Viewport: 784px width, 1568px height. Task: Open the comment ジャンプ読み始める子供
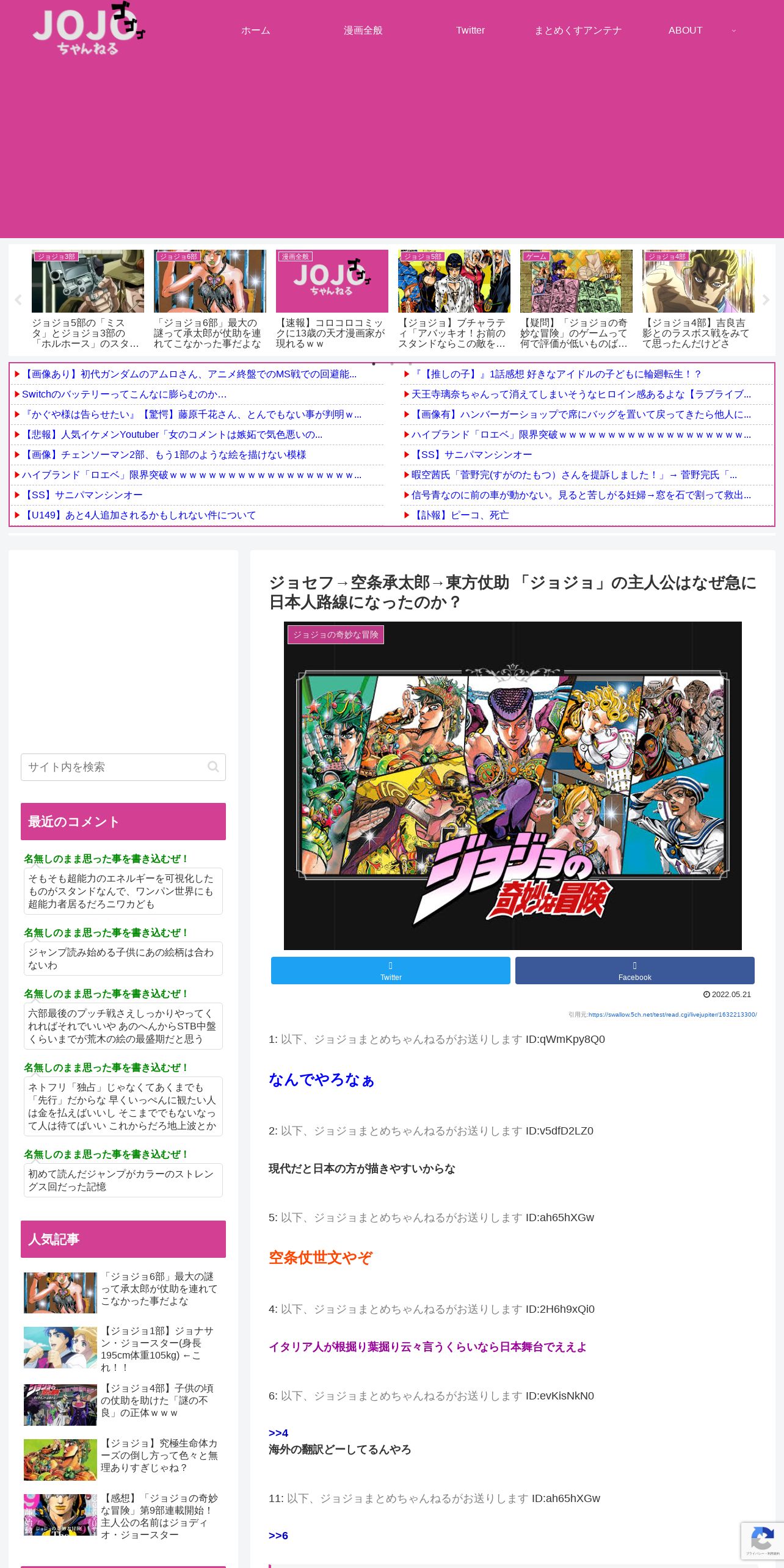pos(123,959)
